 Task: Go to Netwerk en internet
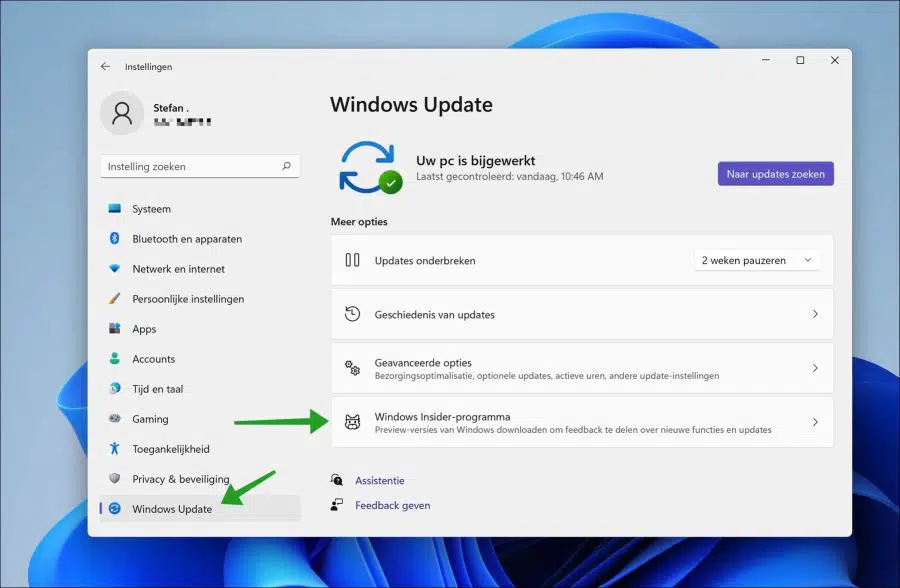pos(200,268)
